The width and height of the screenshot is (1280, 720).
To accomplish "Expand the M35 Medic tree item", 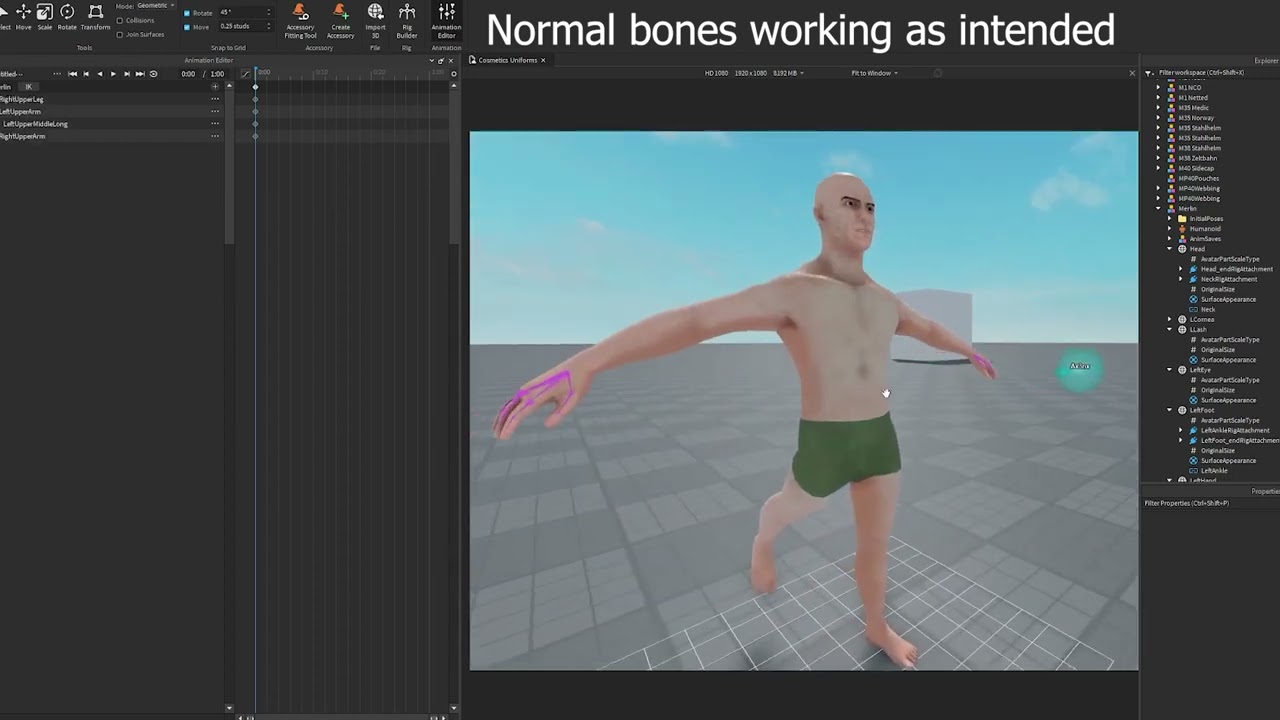I will [x=1159, y=108].
